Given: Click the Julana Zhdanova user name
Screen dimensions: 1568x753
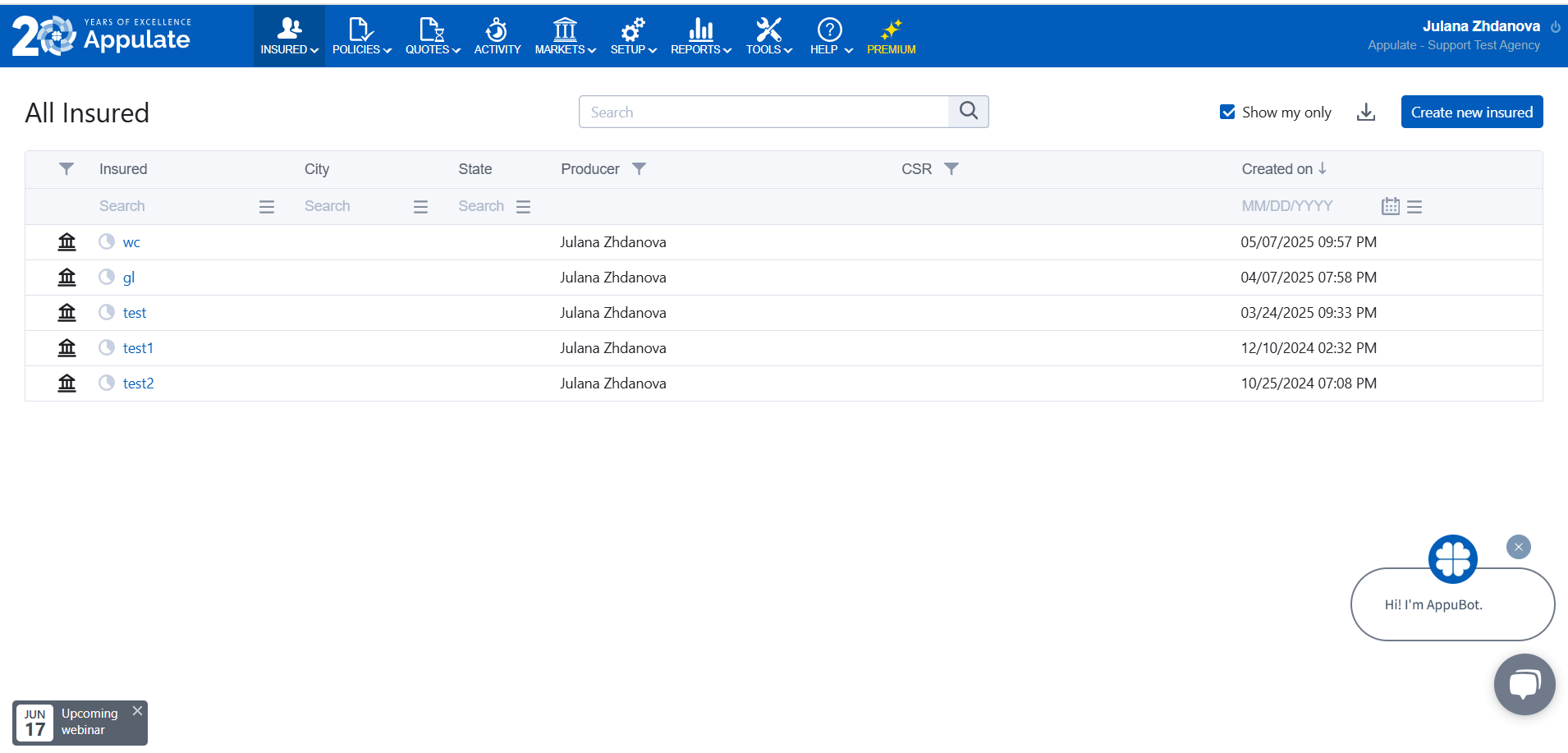Looking at the screenshot, I should click(x=1481, y=26).
